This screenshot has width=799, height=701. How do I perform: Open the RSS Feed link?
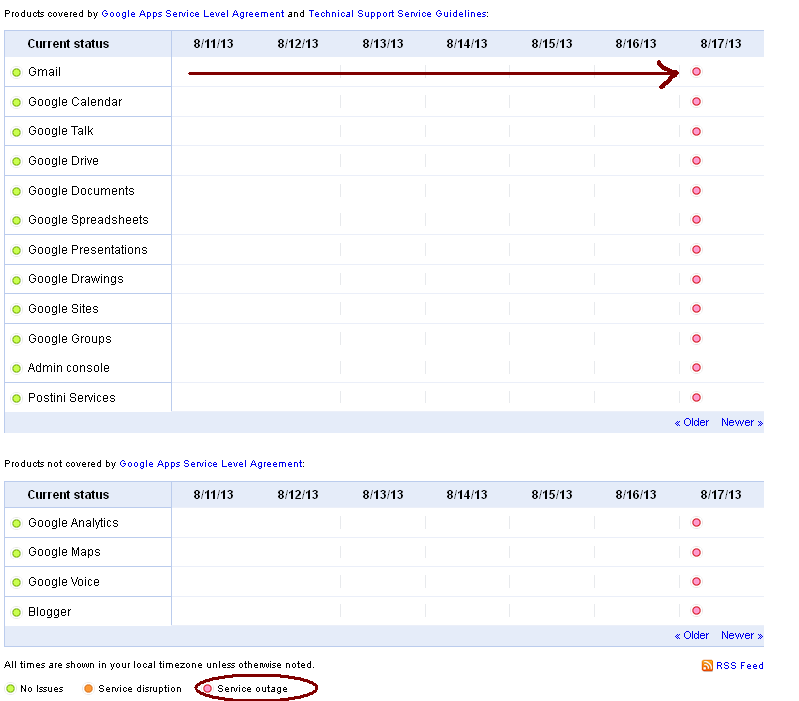point(739,665)
